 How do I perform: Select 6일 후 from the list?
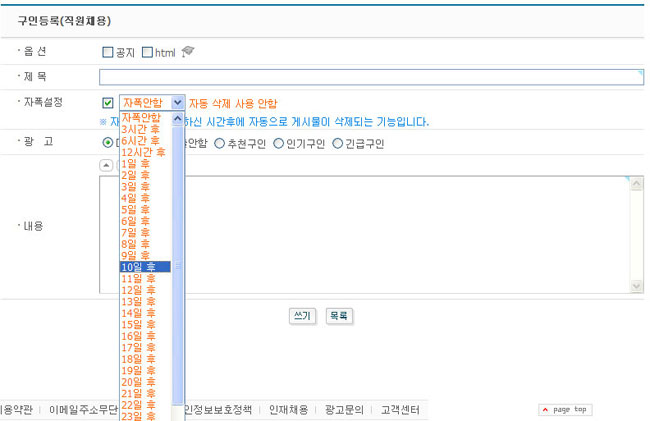click(x=145, y=221)
